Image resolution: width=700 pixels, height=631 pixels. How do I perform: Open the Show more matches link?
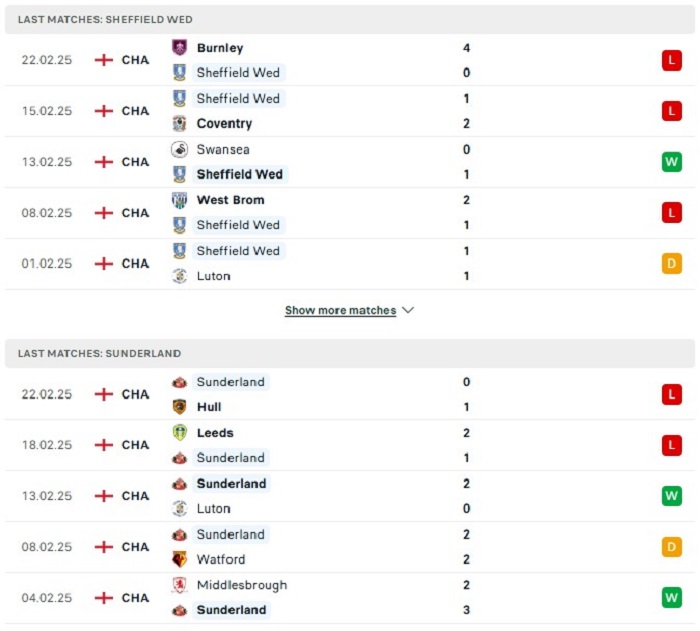click(340, 310)
